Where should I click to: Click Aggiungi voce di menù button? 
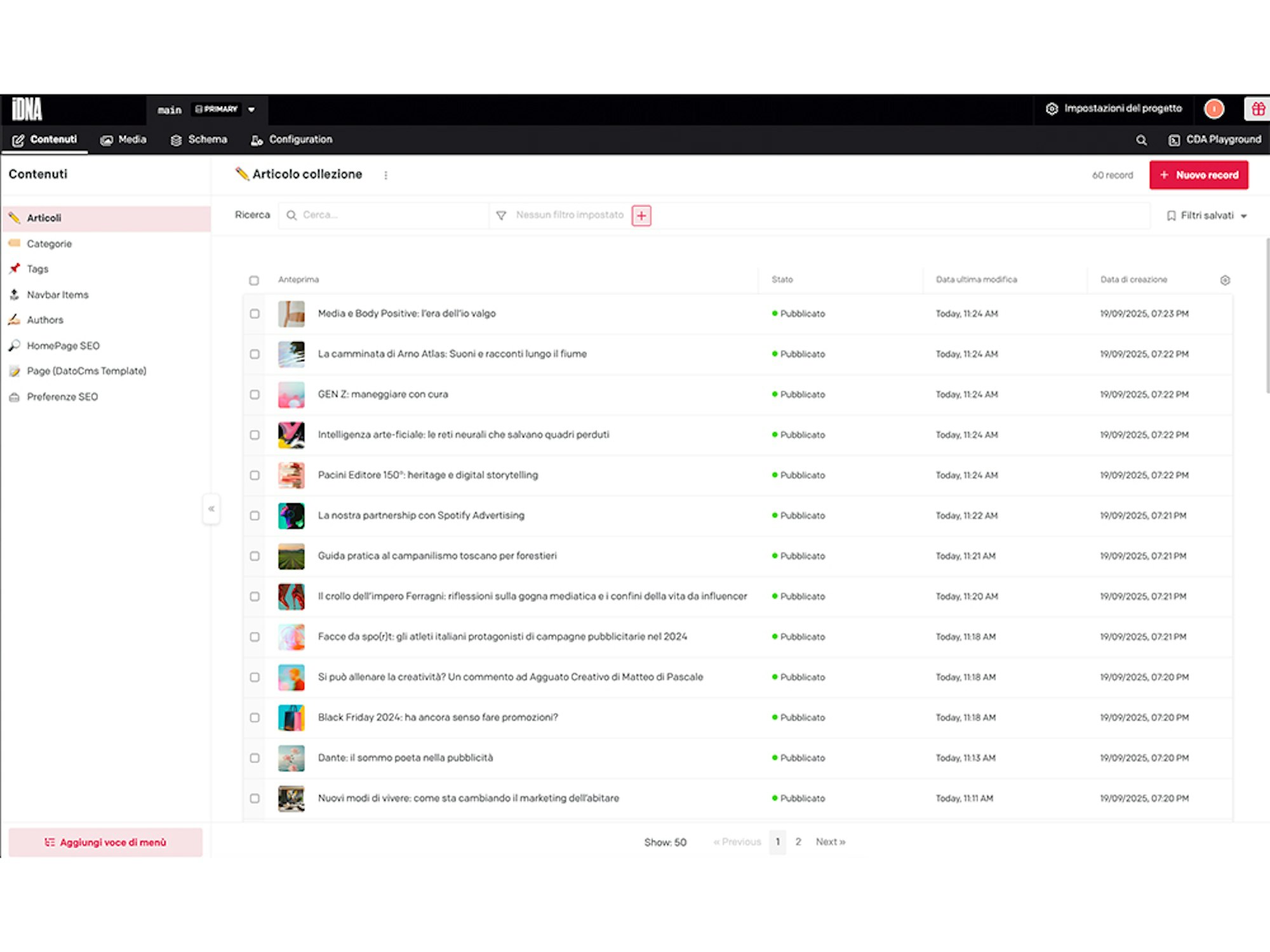pyautogui.click(x=105, y=842)
